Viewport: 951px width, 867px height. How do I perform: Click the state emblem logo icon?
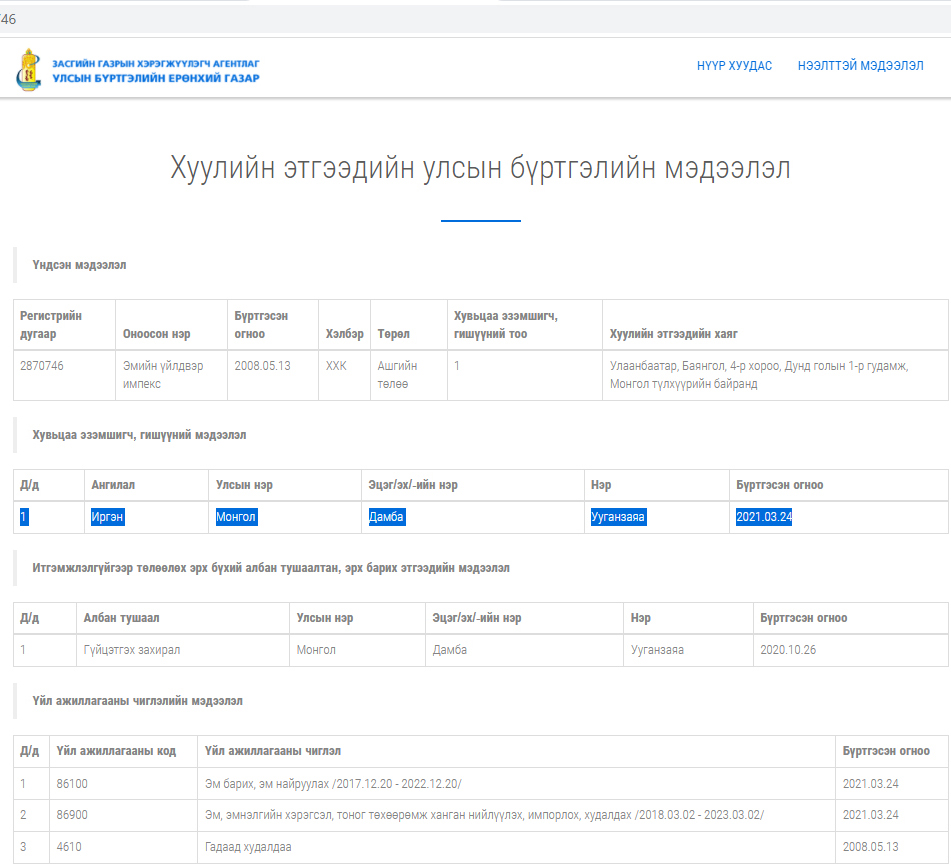(x=29, y=70)
